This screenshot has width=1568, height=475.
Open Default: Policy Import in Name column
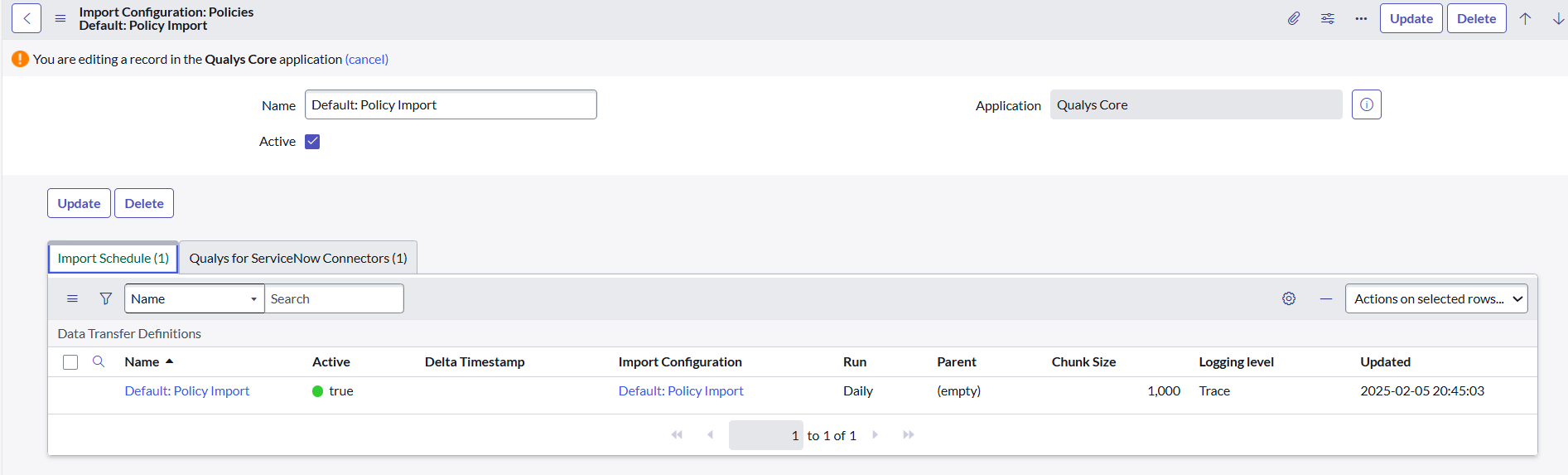tap(187, 391)
